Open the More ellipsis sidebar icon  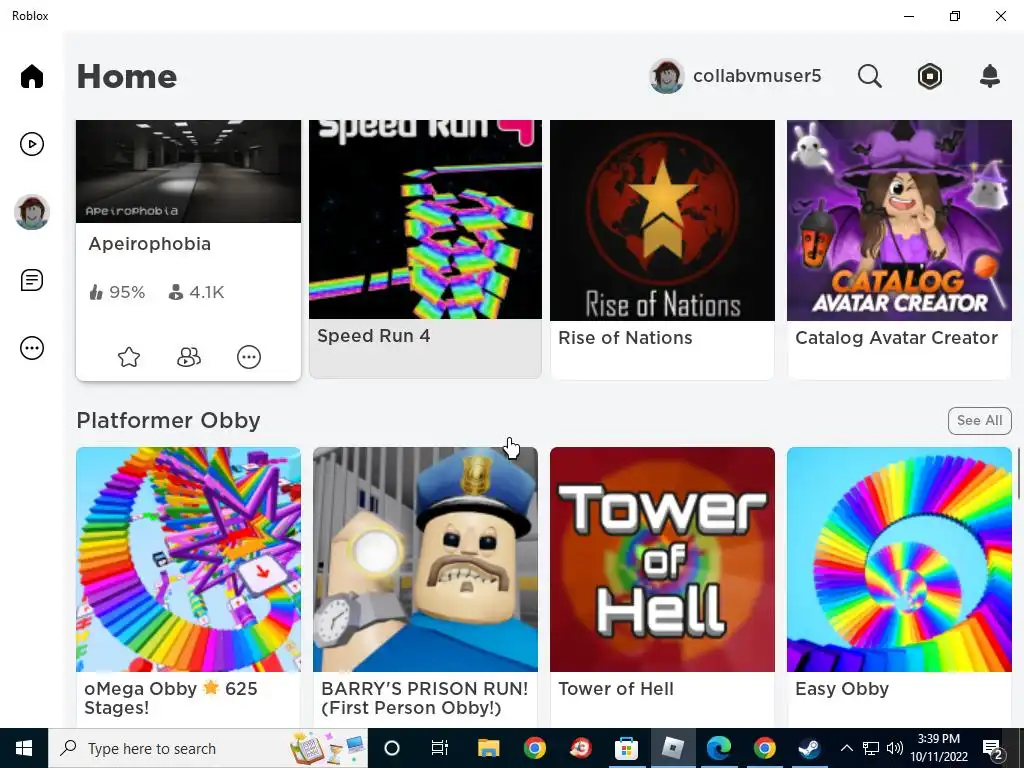coord(31,348)
